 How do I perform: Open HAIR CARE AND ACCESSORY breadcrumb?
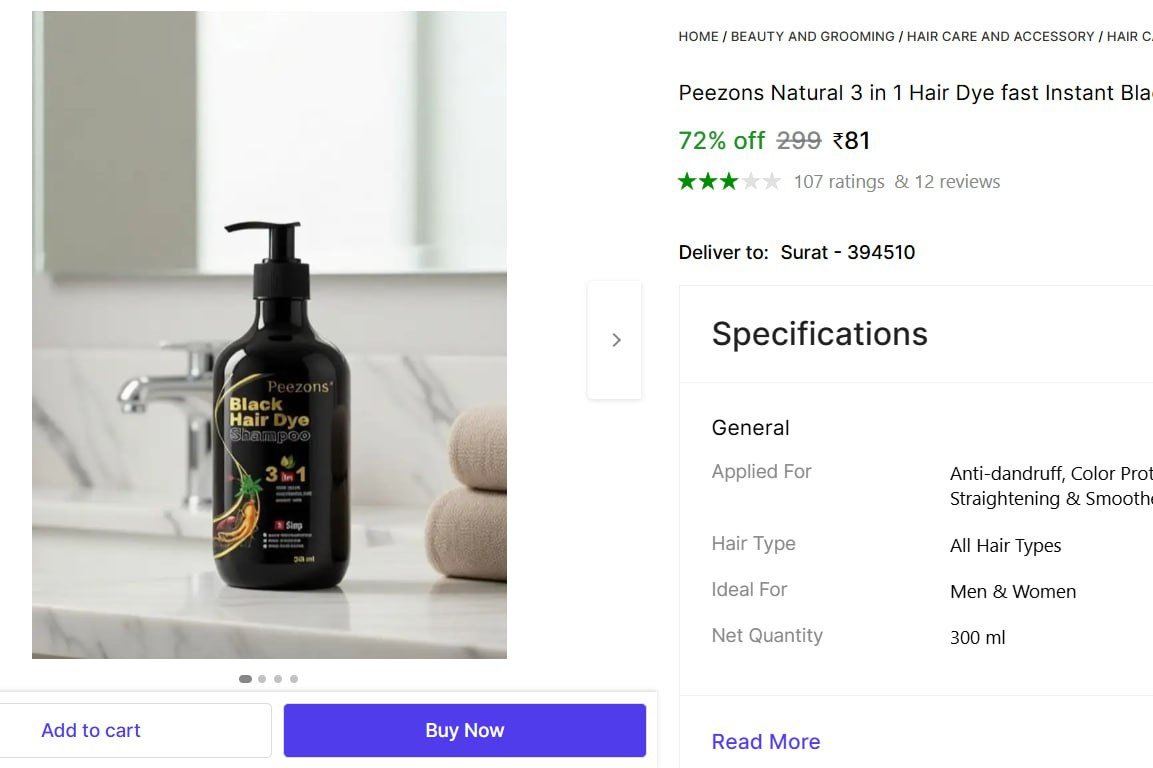[1000, 36]
